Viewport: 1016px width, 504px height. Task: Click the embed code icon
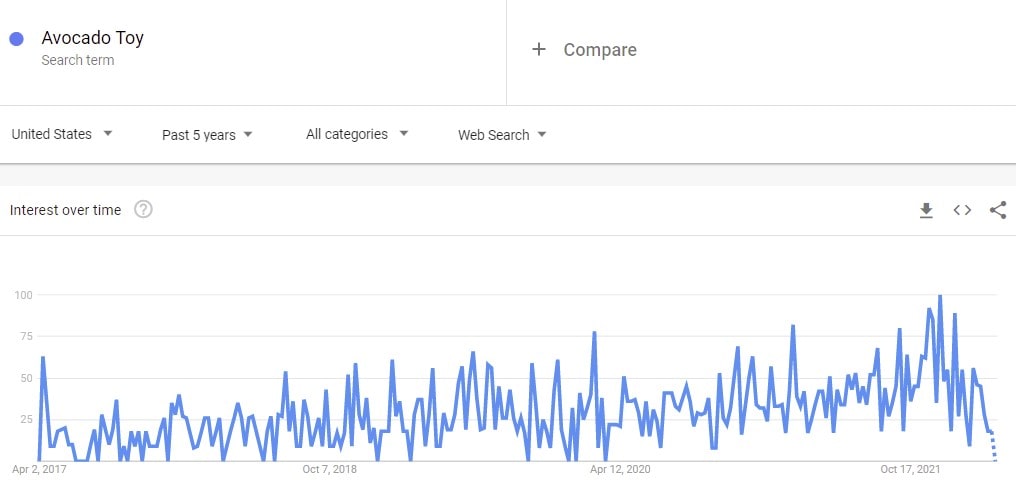[x=962, y=210]
